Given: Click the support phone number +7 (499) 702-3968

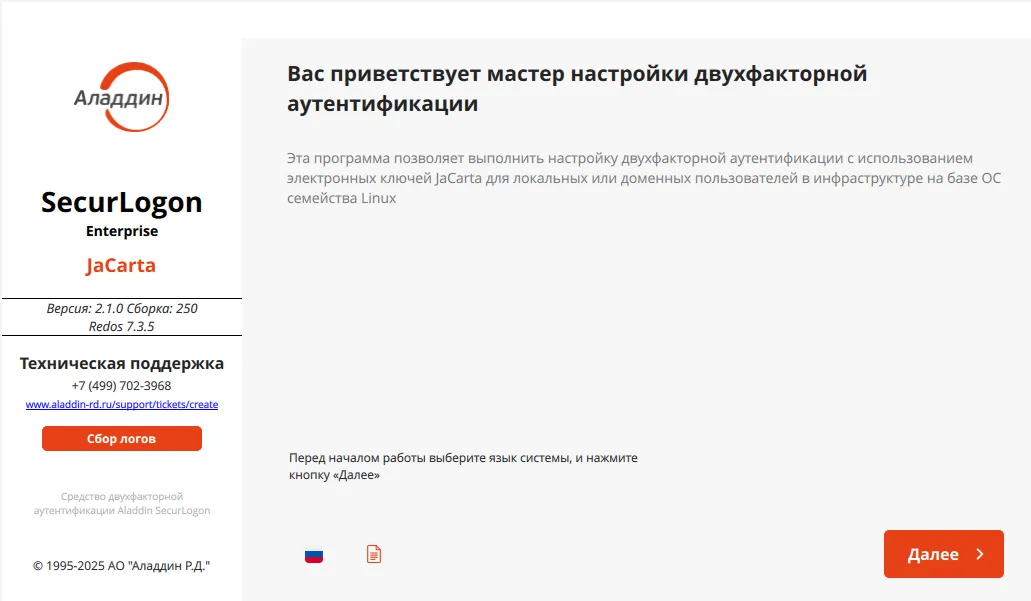Looking at the screenshot, I should click(122, 386).
